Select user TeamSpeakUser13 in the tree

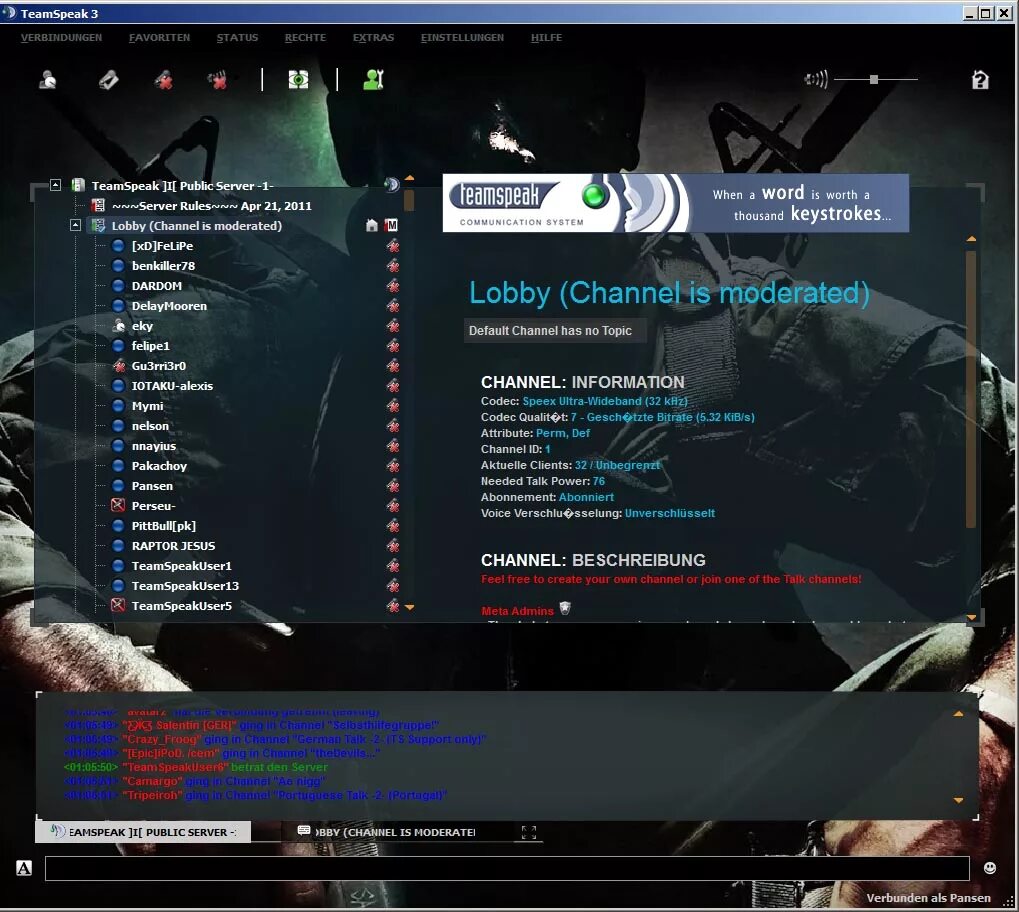click(185, 586)
